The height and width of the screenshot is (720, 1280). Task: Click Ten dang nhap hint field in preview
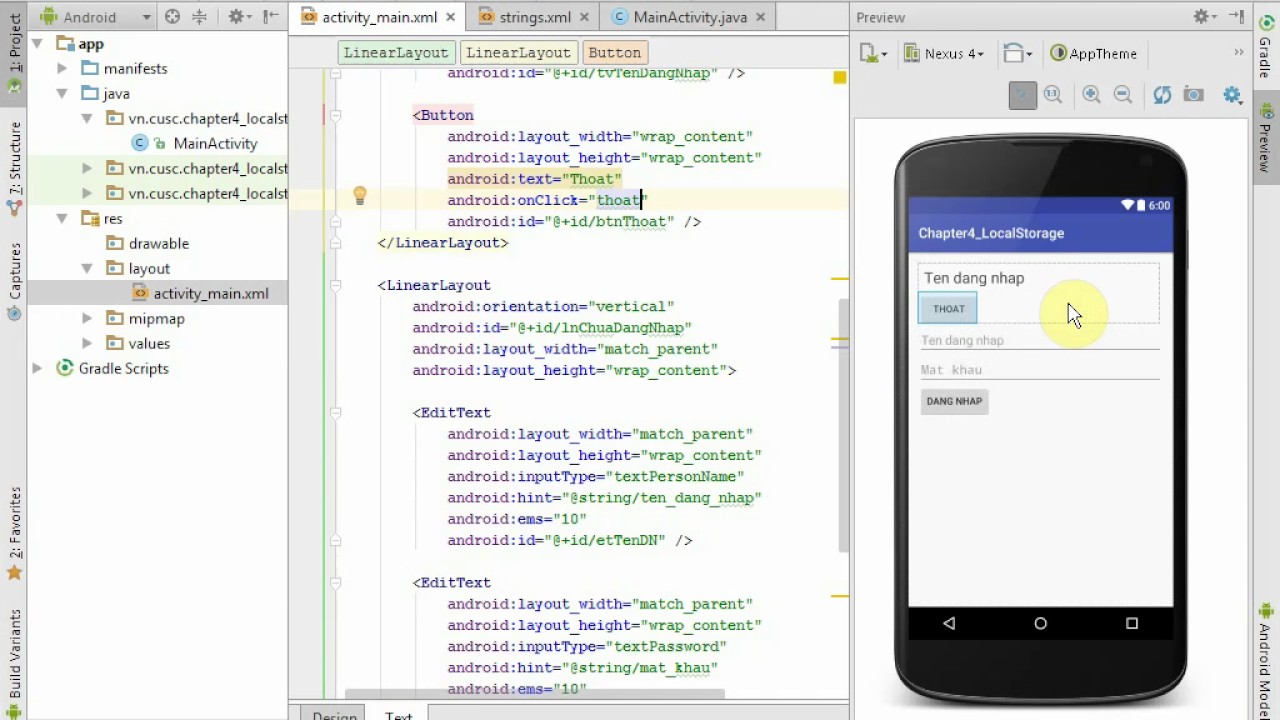pos(1040,341)
